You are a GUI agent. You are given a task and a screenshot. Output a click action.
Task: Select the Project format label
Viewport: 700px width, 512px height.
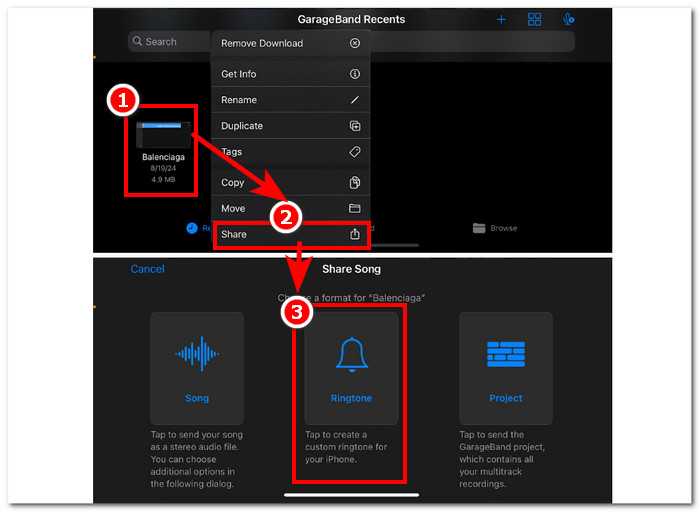[x=506, y=398]
